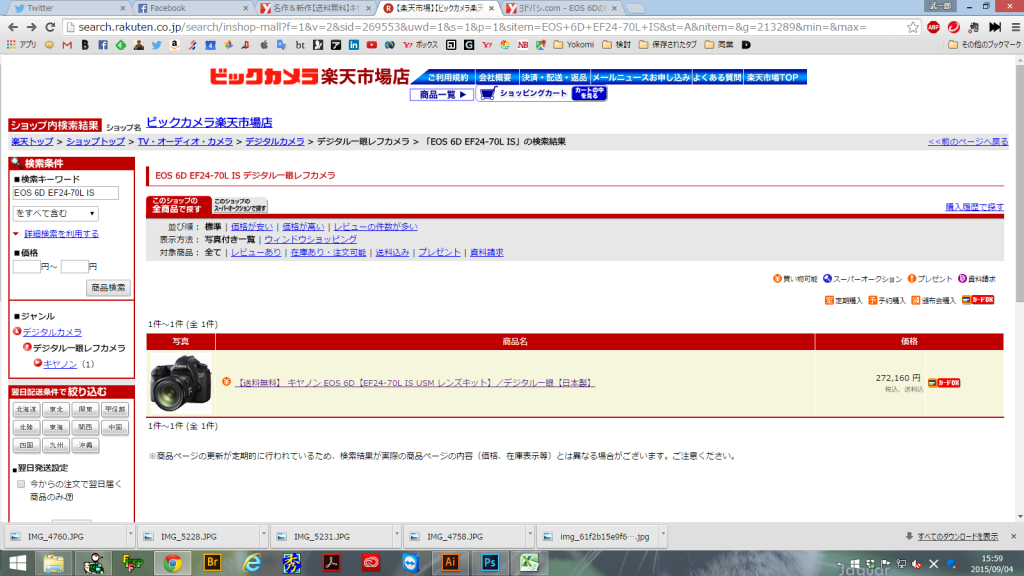1024x576 pixels.
Task: Click the search keyword input field
Action: tap(66, 193)
